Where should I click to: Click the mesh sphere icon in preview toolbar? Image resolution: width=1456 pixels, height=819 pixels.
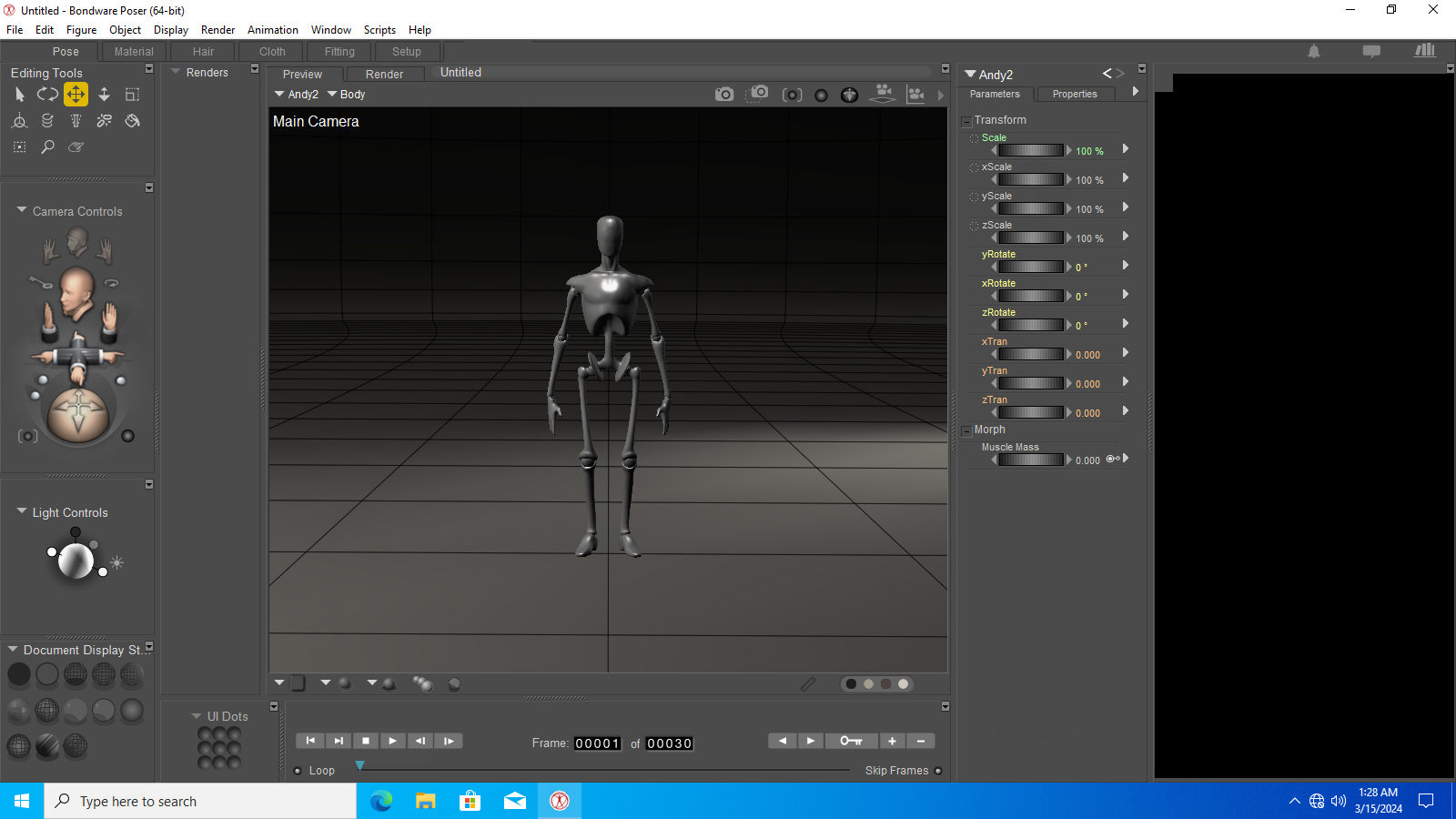pyautogui.click(x=849, y=95)
